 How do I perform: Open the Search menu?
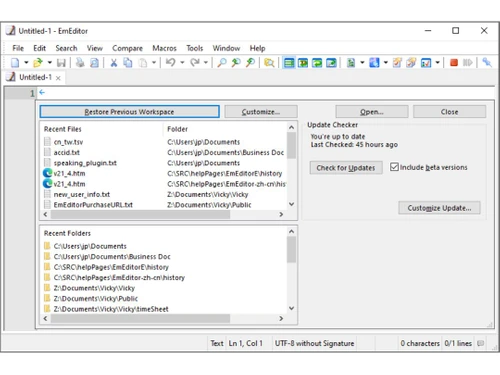pyautogui.click(x=66, y=48)
